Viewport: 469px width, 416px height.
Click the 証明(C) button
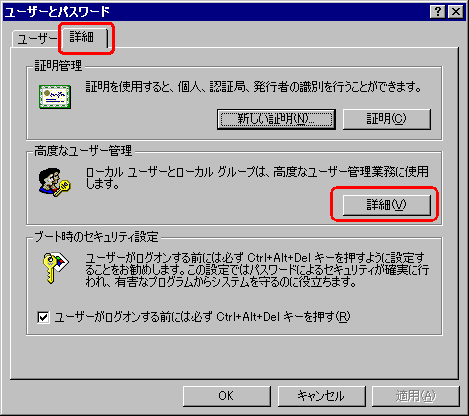click(387, 119)
